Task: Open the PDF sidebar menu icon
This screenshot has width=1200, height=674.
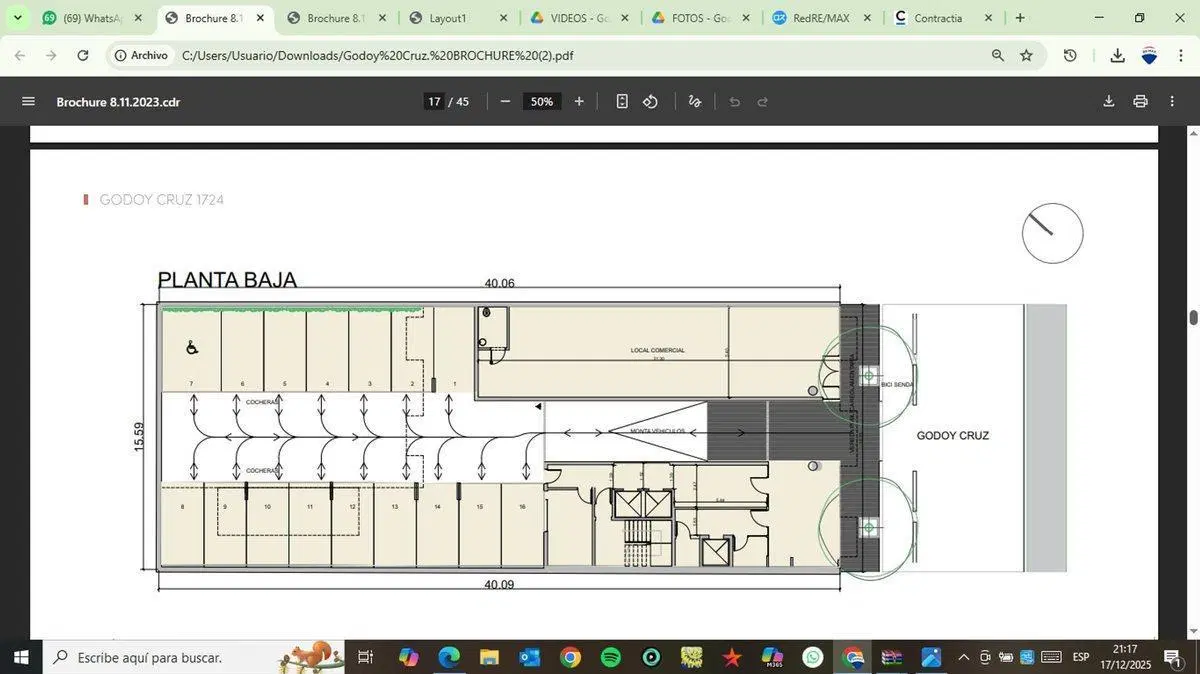Action: (x=28, y=101)
